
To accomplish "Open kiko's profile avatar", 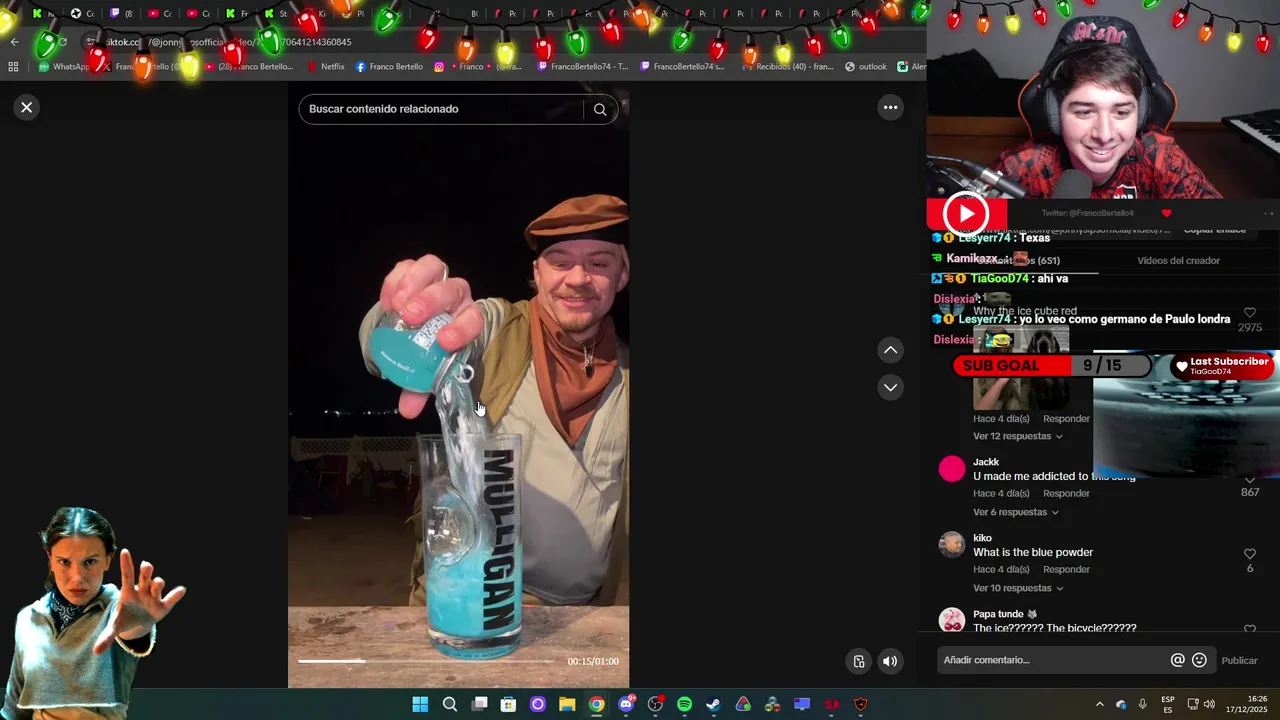I will tap(952, 544).
